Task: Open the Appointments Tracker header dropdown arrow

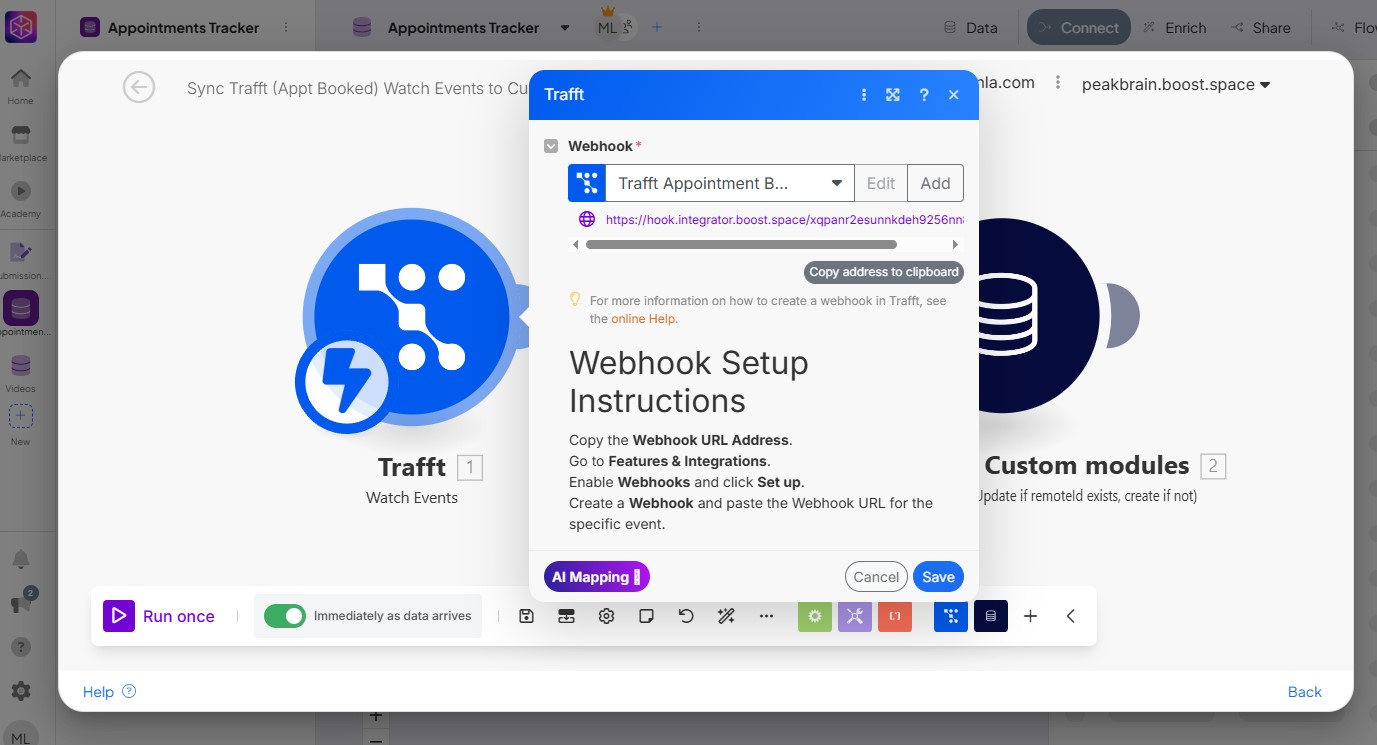Action: pos(566,28)
